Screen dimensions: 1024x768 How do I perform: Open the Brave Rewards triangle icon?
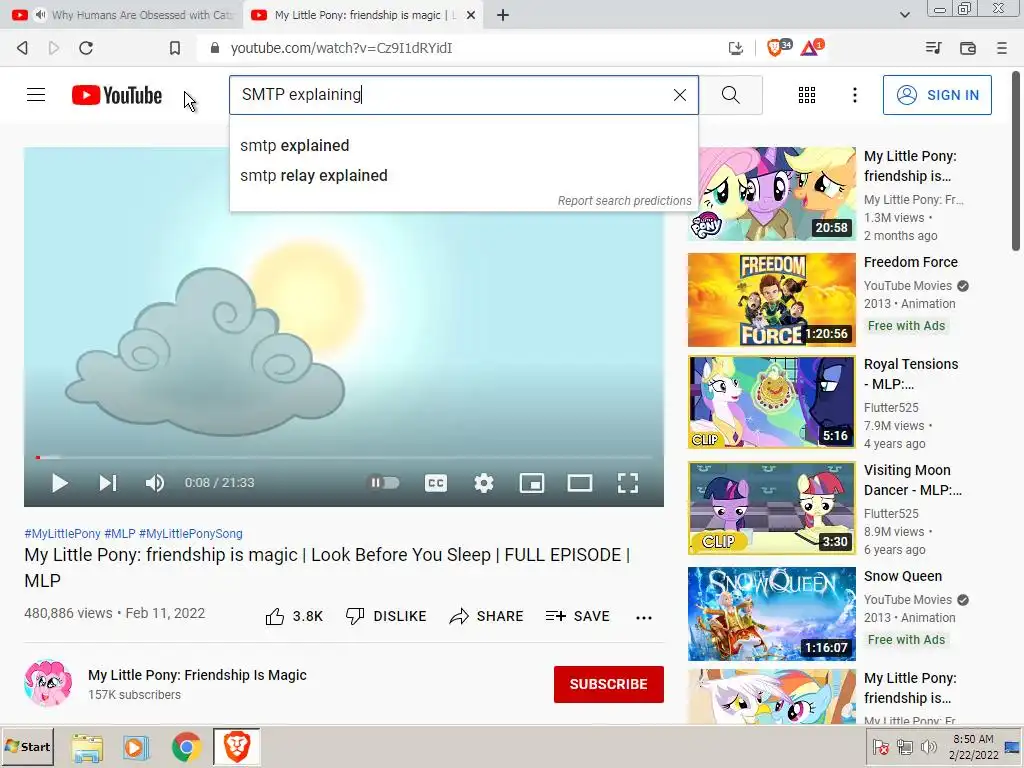812,47
